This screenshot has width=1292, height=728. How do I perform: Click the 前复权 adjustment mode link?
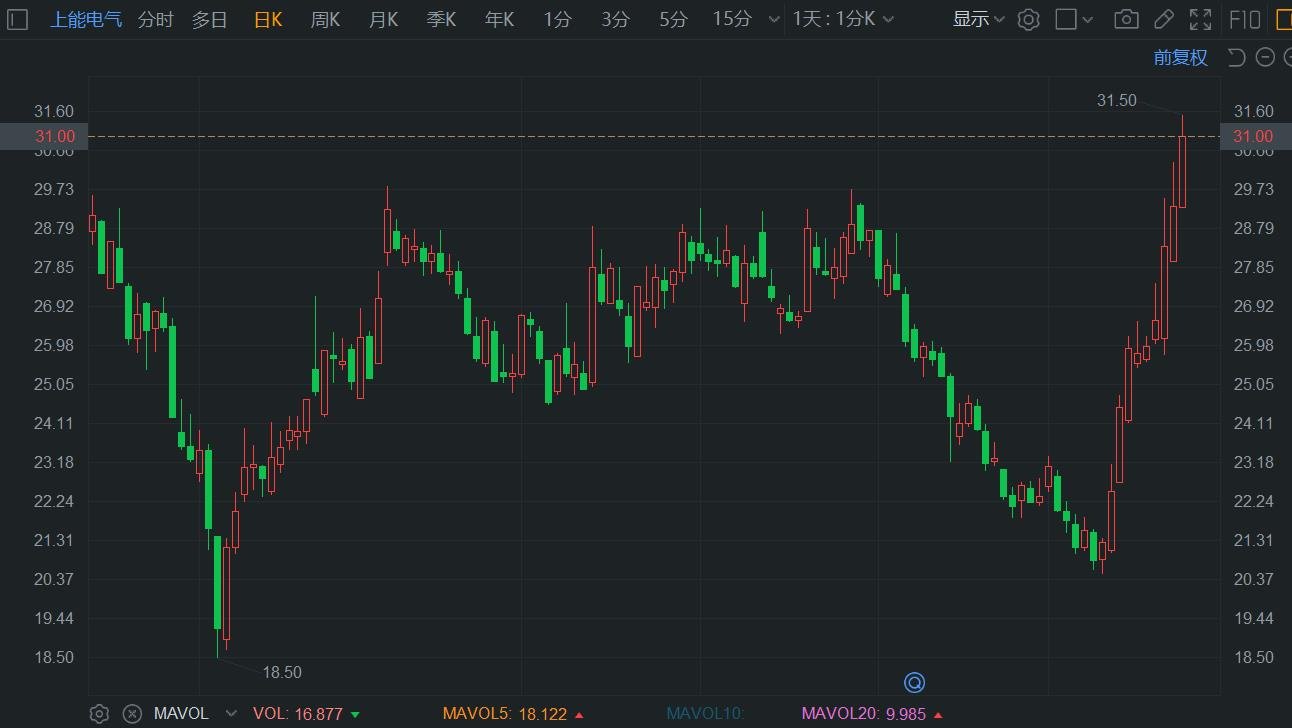click(1181, 57)
